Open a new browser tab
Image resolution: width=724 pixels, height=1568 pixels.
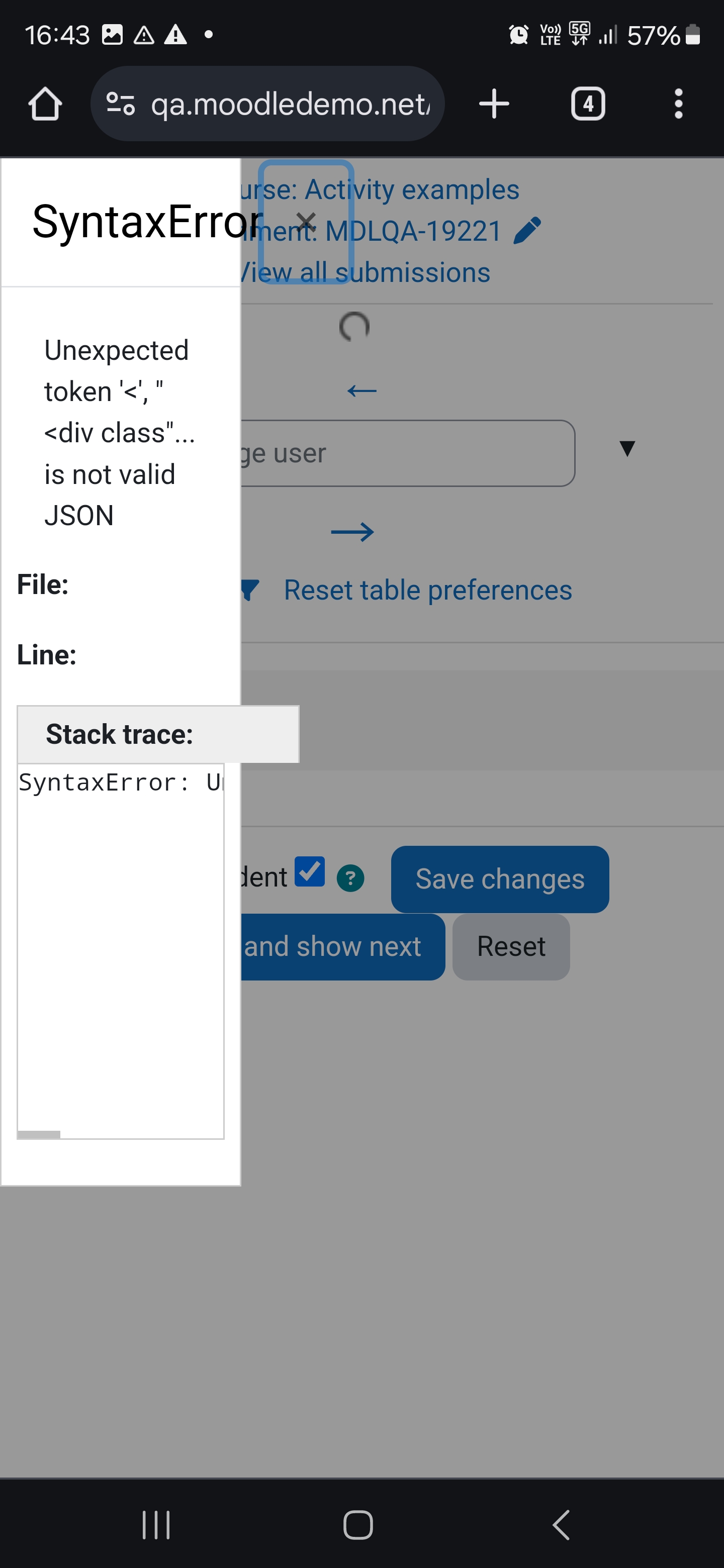pos(494,104)
